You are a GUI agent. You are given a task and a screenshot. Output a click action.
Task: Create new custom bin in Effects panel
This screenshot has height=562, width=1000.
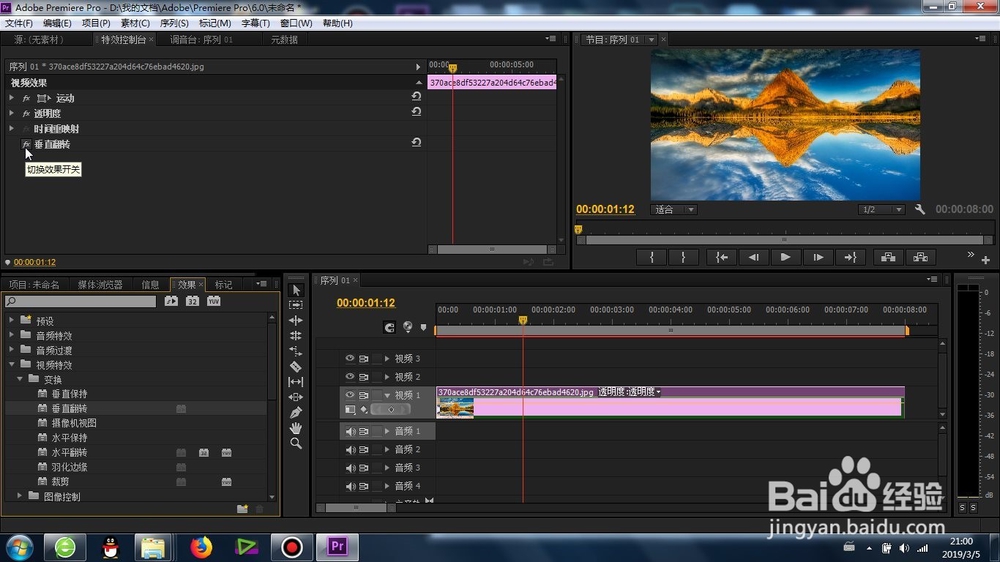coord(242,509)
